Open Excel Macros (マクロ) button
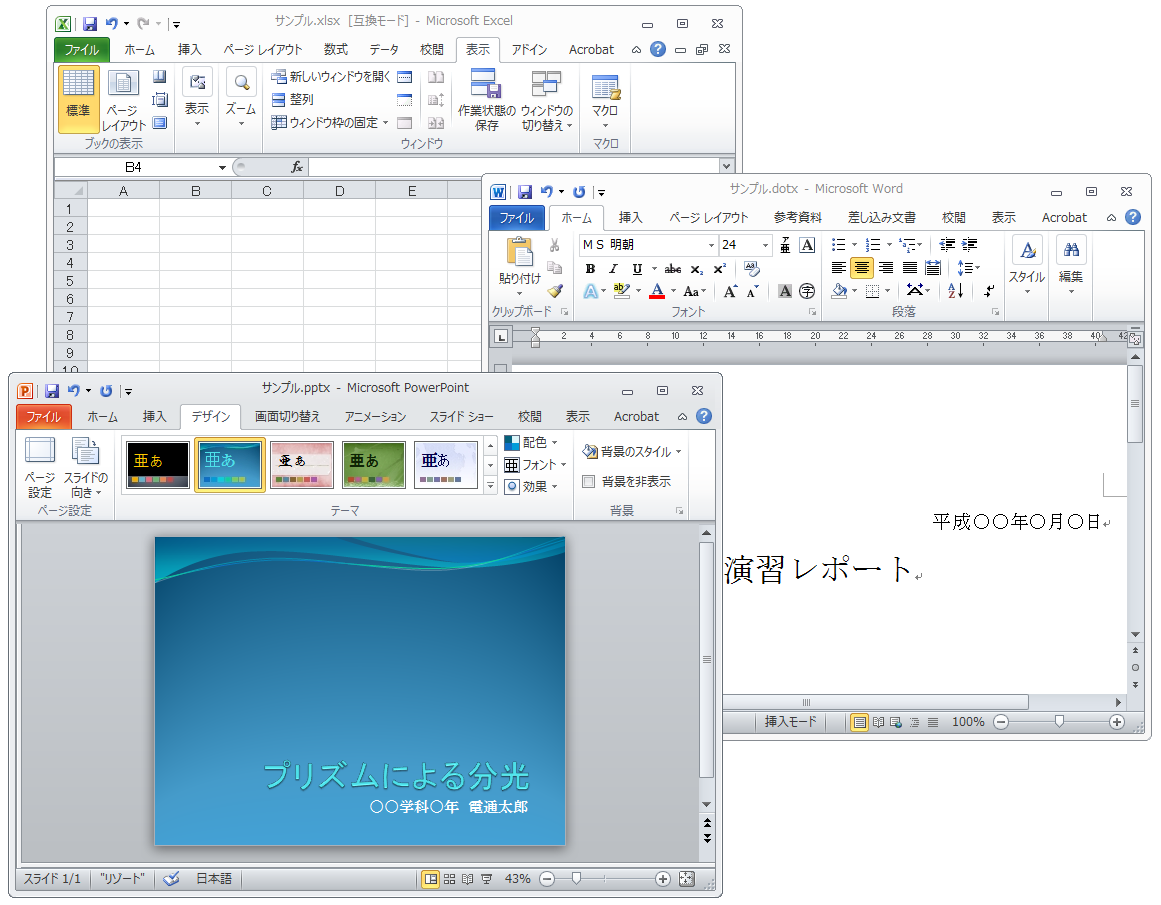Image resolution: width=1161 pixels, height=905 pixels. pos(605,100)
